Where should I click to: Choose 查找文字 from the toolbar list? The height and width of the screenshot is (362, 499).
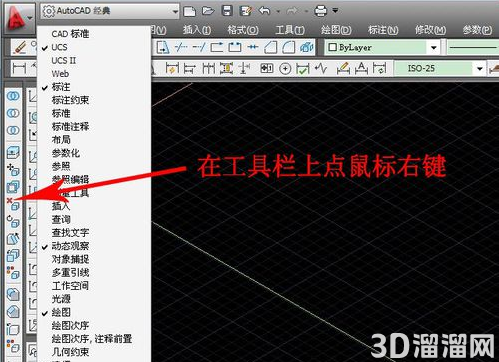click(x=94, y=233)
